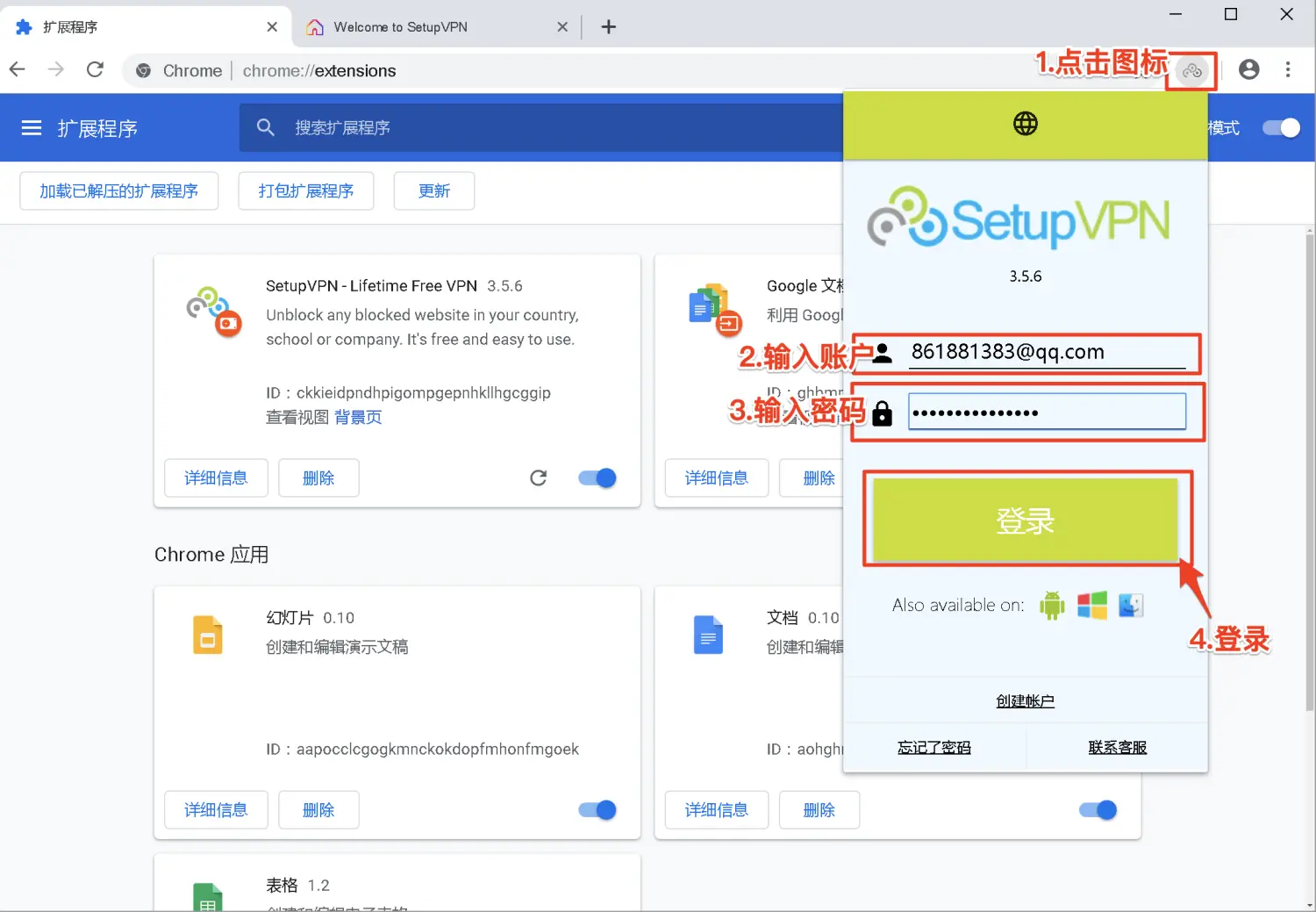Click the 文档 Docs app icon
Viewport: 1316px width, 912px height.
[x=708, y=635]
